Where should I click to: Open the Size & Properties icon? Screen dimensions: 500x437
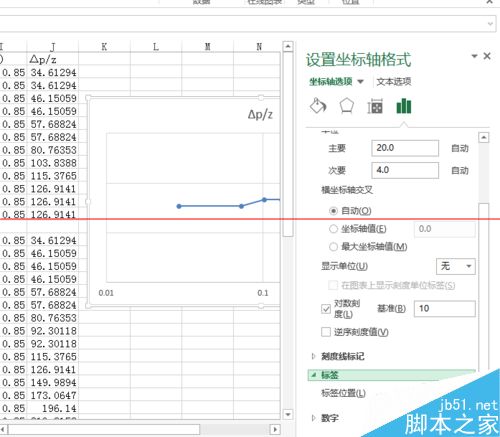(375, 107)
